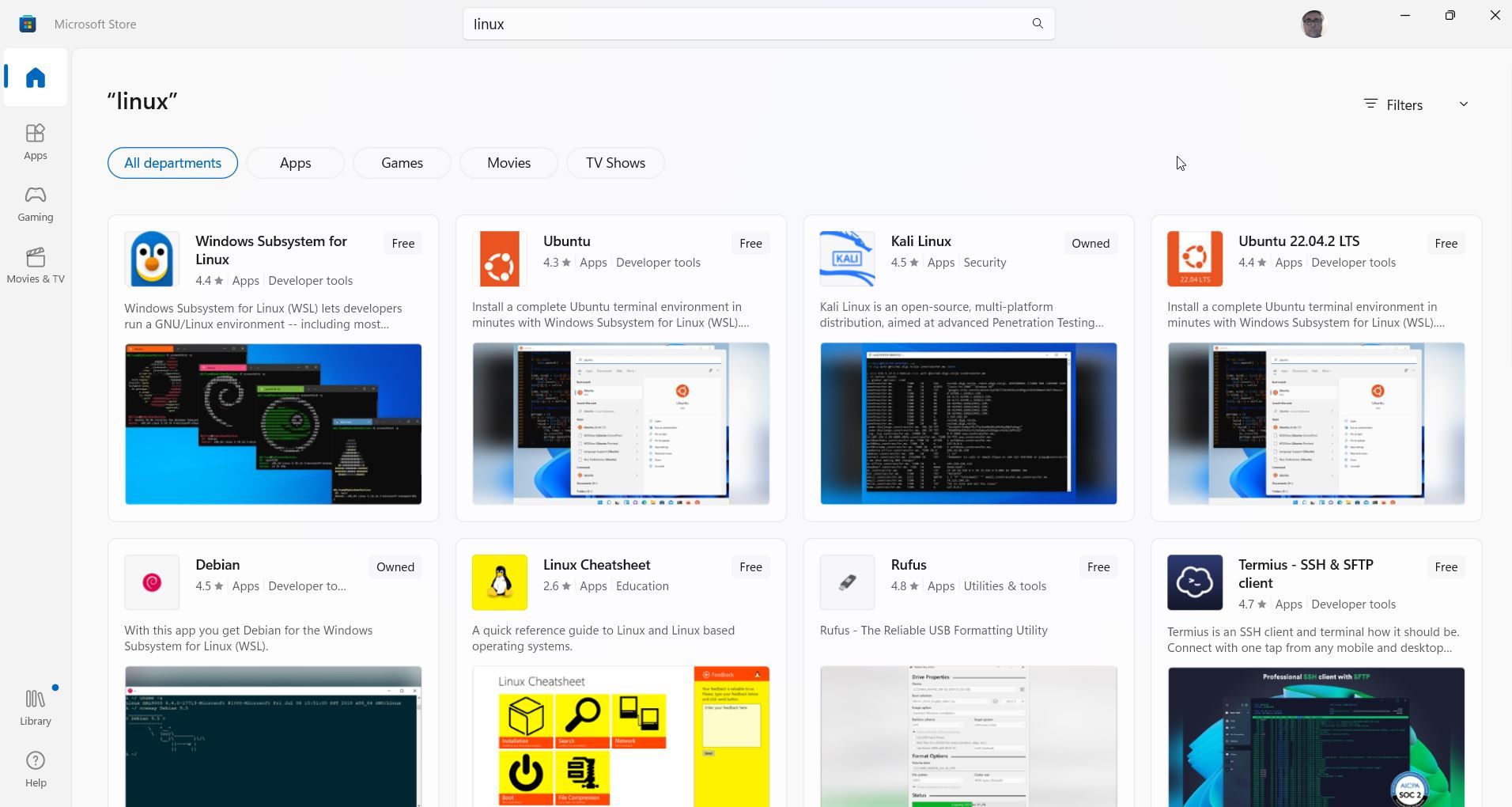Screen dimensions: 1512x807
Task: Click Utilities & tools on Rufus card
Action: coord(1004,586)
